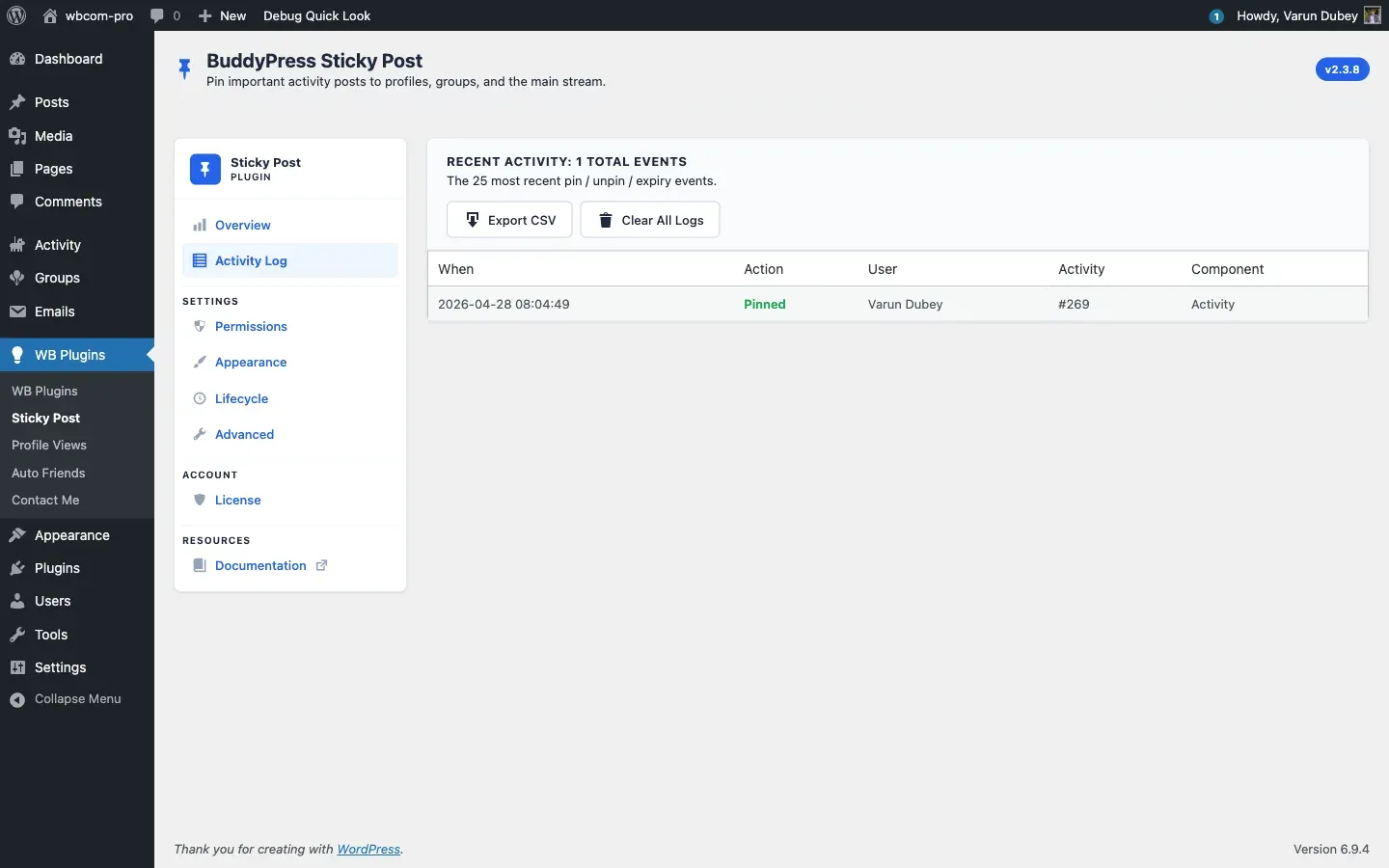Viewport: 1389px width, 868px height.
Task: Click the Pages icon in sidebar
Action: (x=17, y=169)
